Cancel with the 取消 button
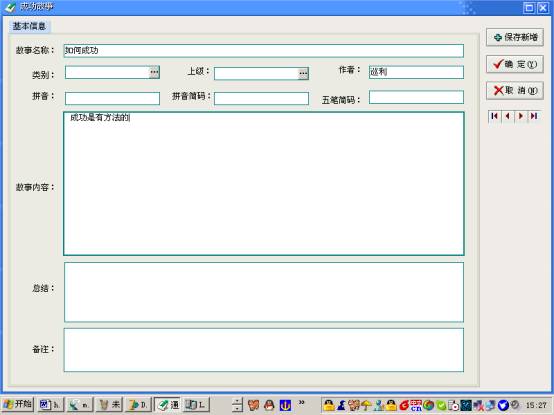The height and width of the screenshot is (415, 554). click(515, 91)
